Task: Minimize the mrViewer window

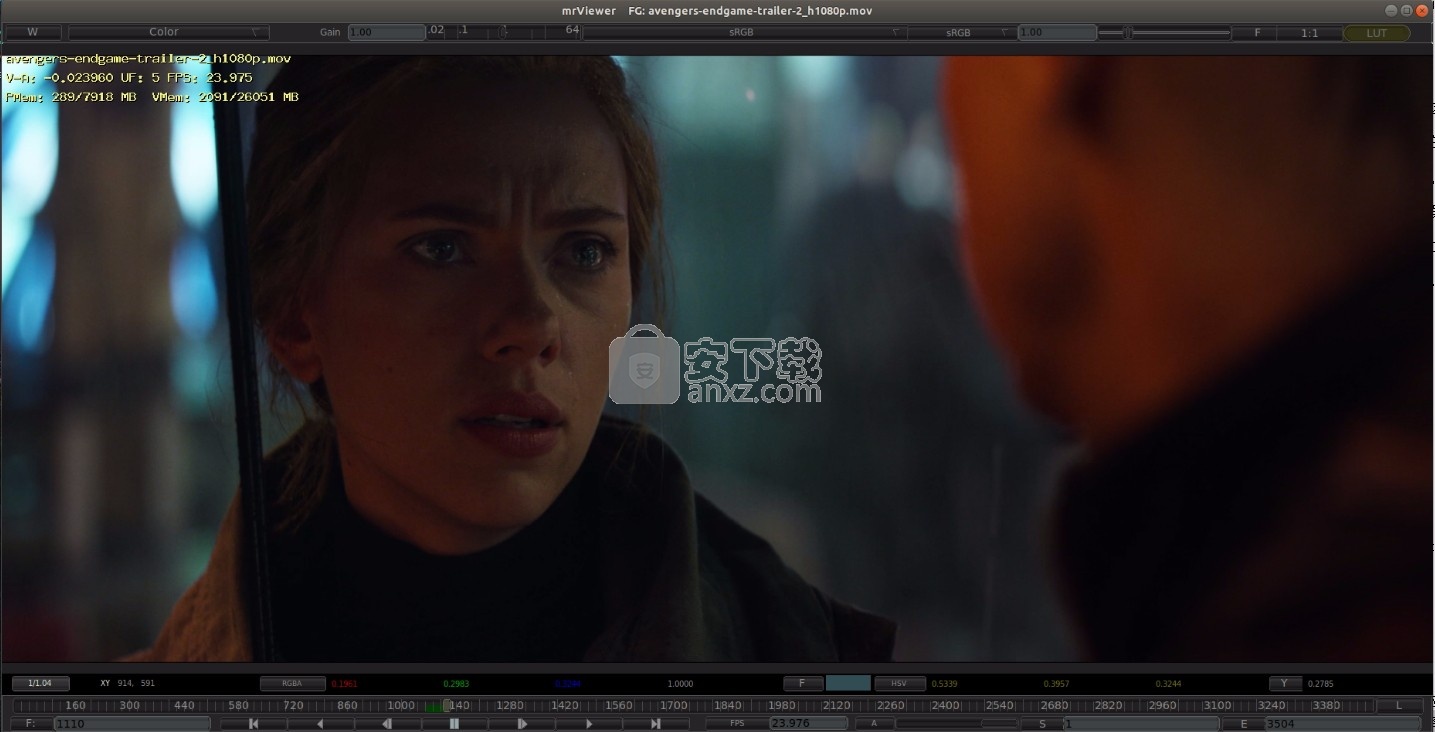Action: tap(1391, 10)
